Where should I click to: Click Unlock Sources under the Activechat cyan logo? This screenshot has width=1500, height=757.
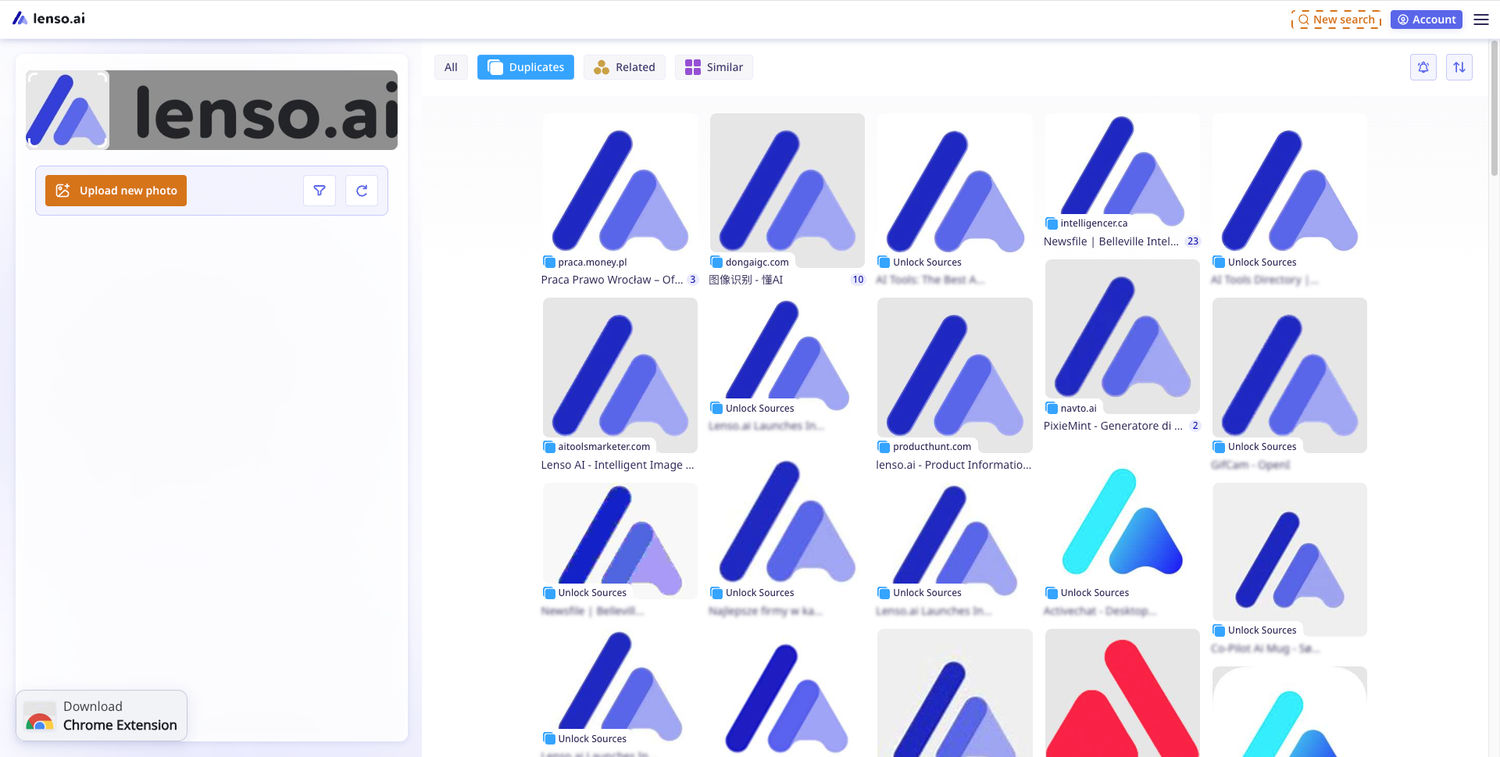[1094, 592]
